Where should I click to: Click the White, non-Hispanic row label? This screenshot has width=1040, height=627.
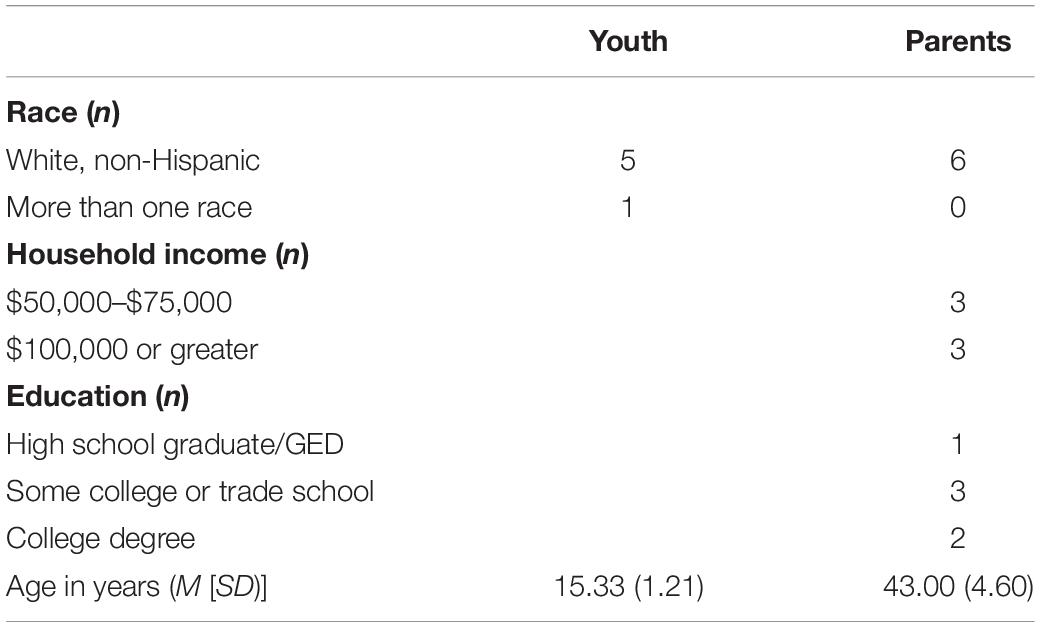pyautogui.click(x=133, y=161)
